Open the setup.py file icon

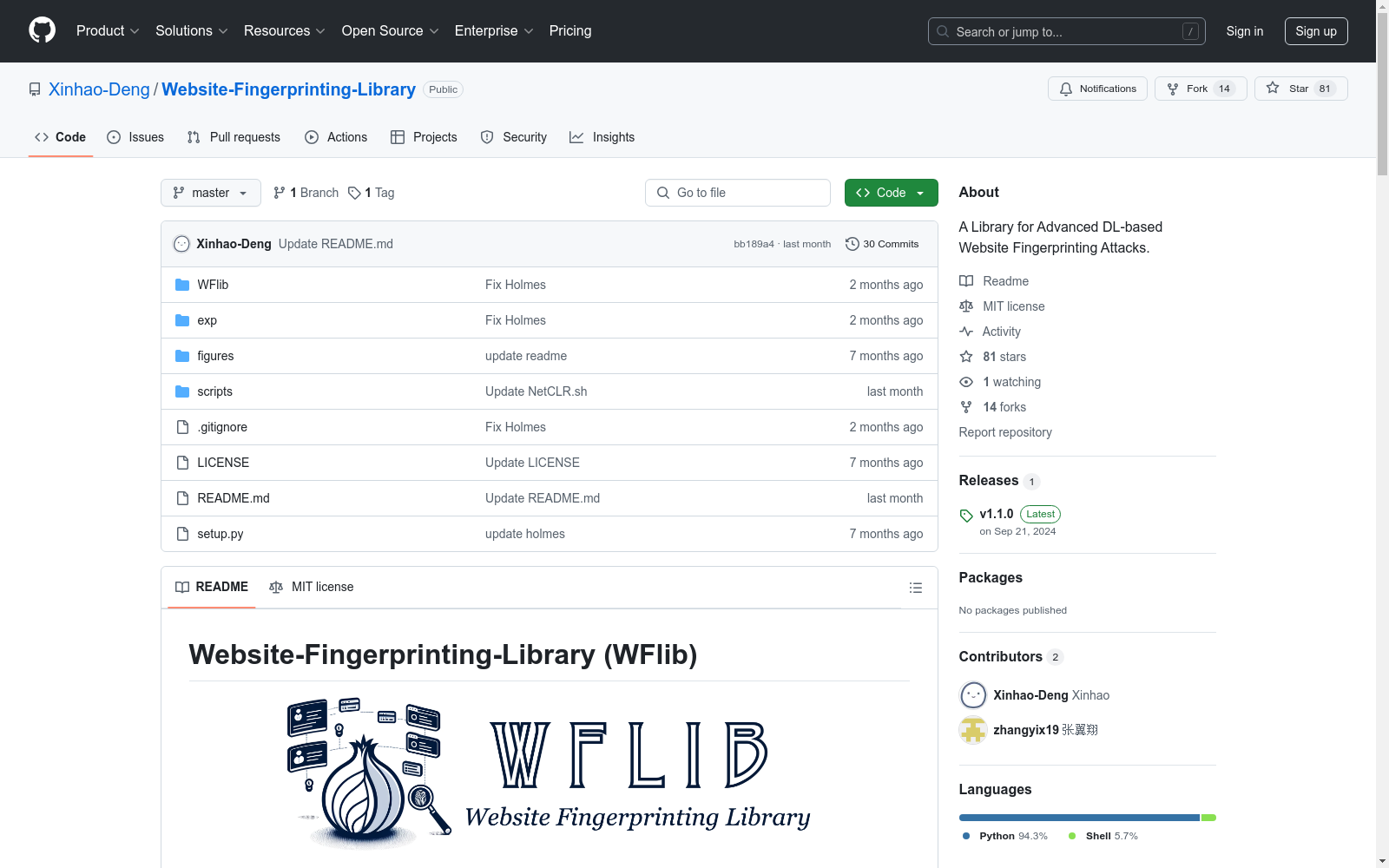(x=182, y=534)
